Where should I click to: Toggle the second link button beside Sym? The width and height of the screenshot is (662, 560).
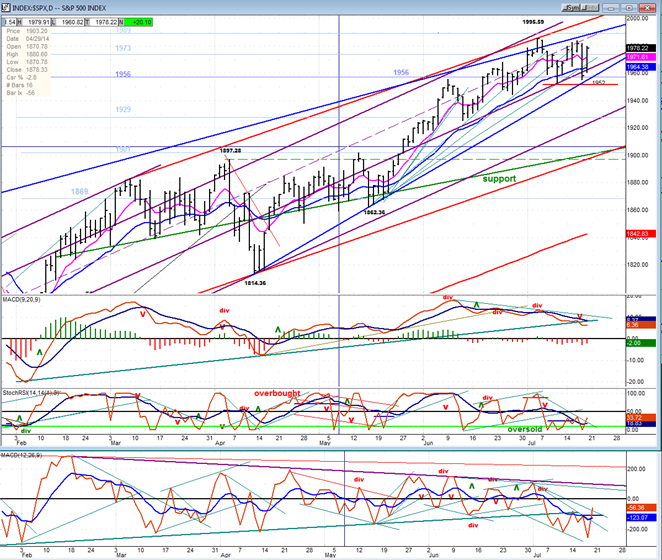(591, 8)
